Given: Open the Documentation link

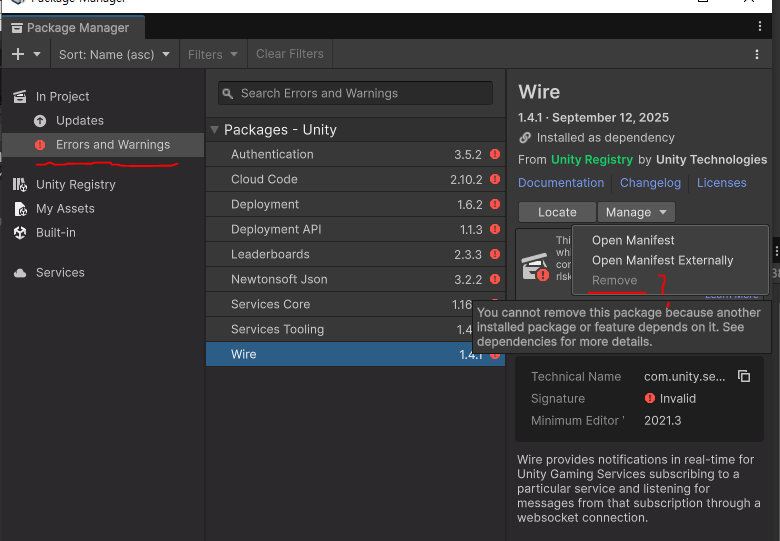Looking at the screenshot, I should pos(561,182).
